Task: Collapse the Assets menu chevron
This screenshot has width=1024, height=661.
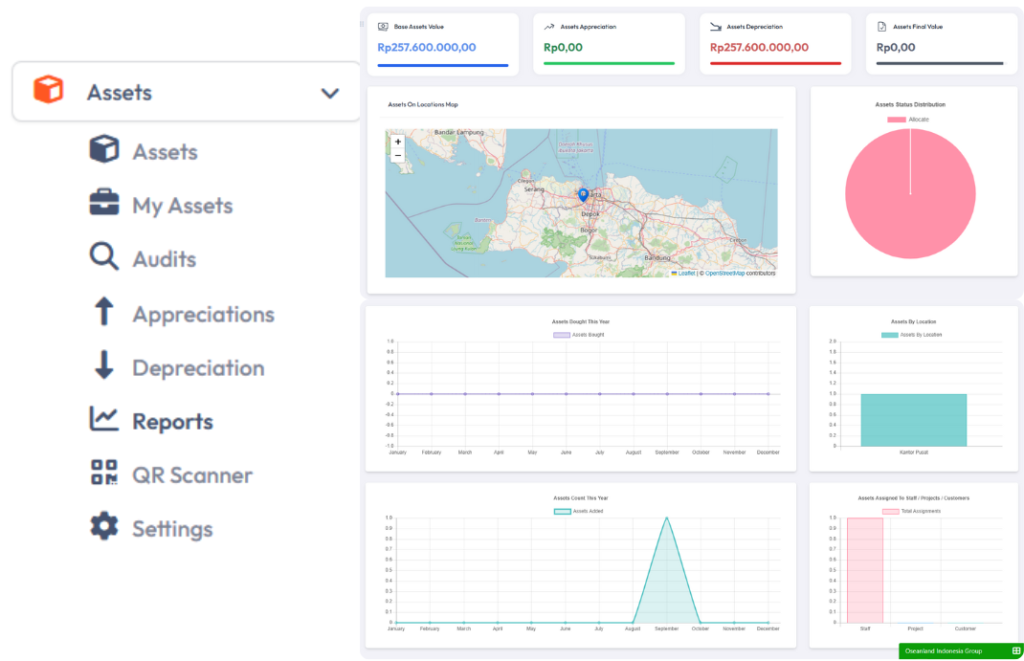Action: 330,93
